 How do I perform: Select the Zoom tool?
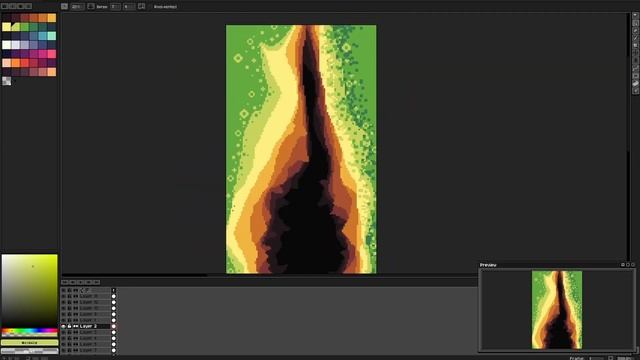(636, 45)
